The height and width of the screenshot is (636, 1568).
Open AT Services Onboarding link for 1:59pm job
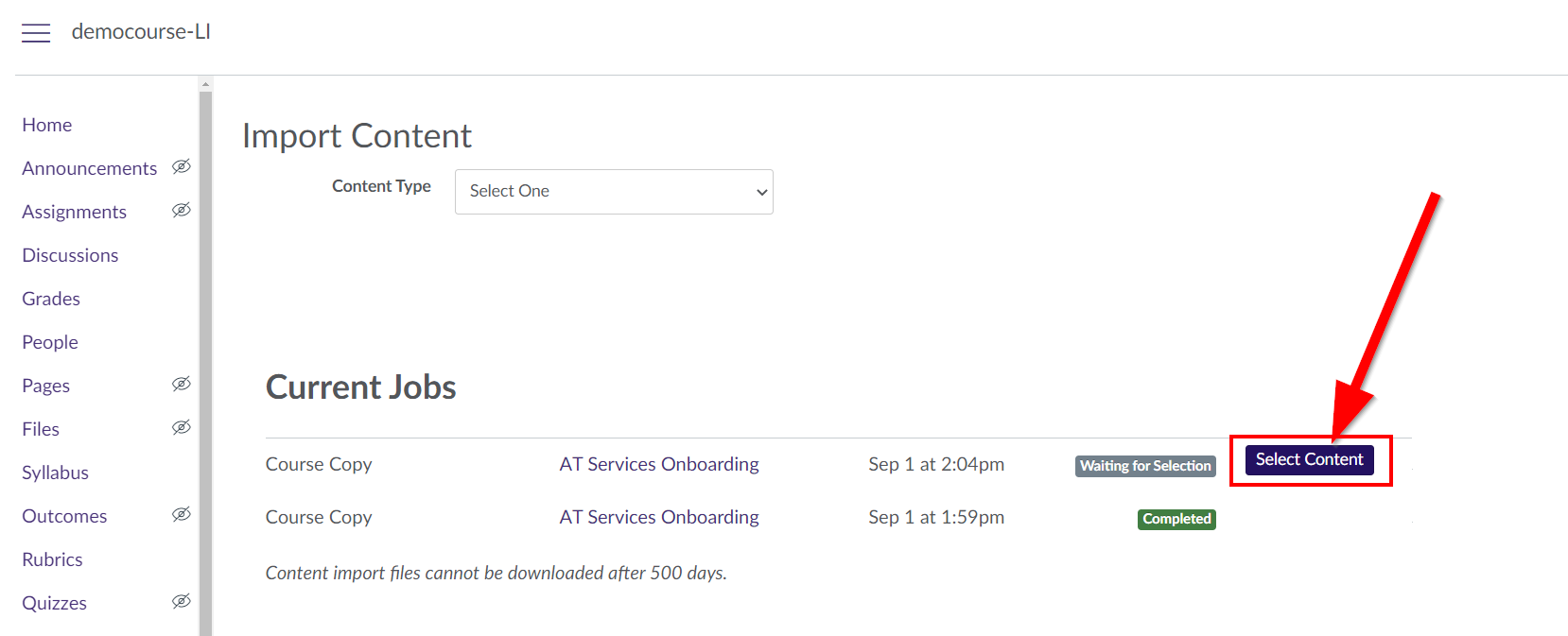coord(659,517)
